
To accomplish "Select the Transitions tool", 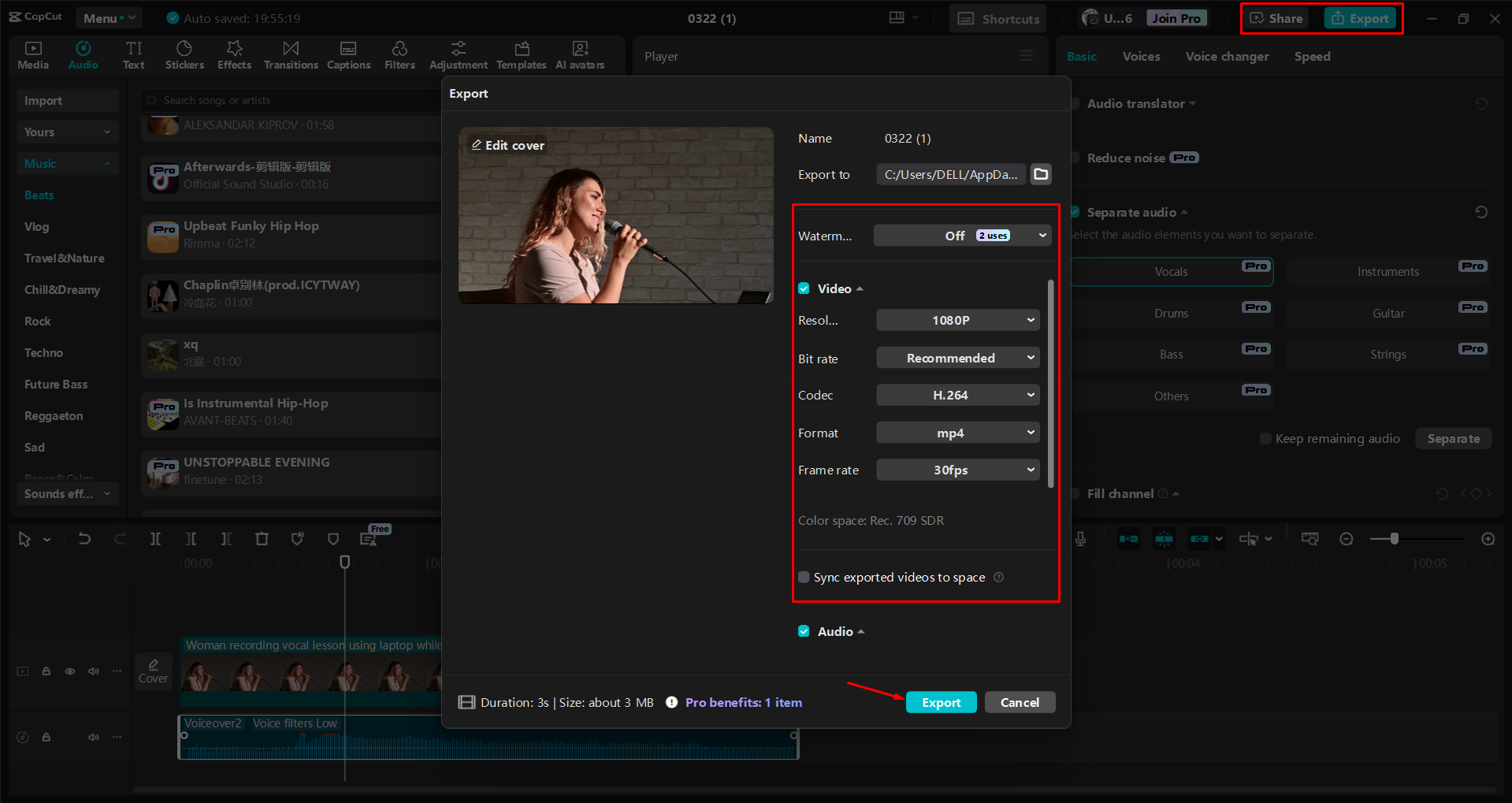I will 290,54.
